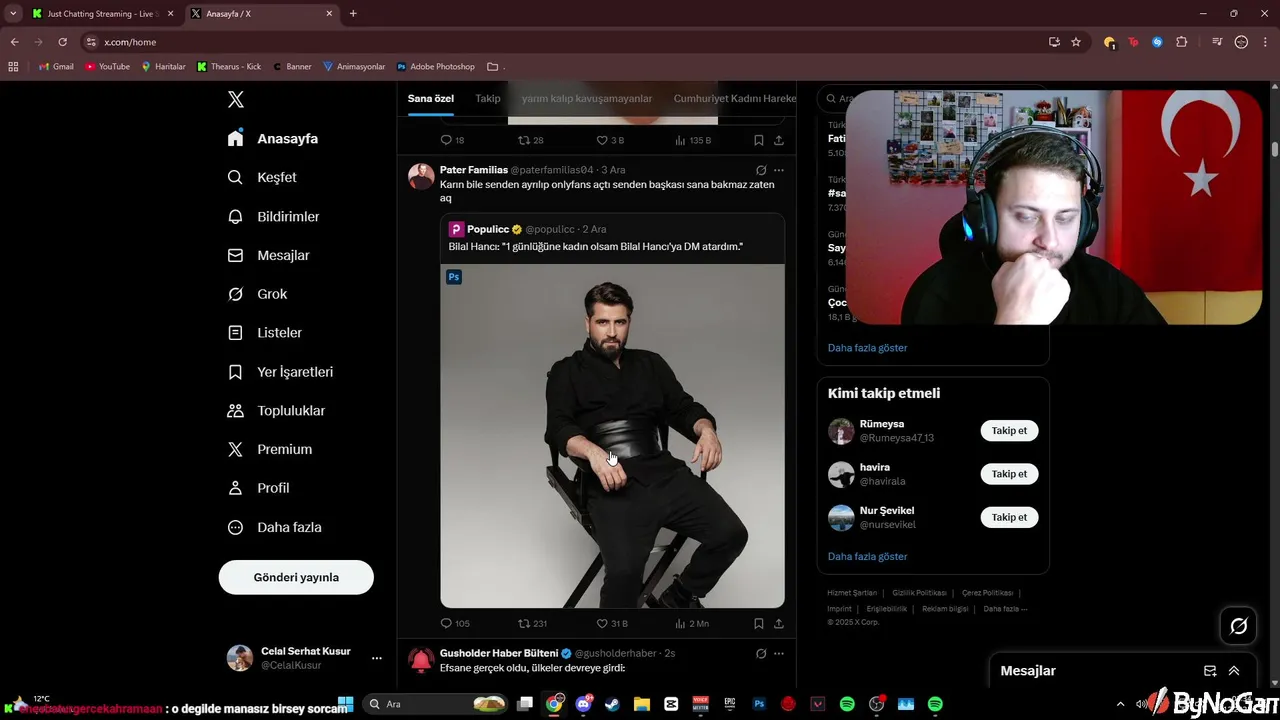Image resolution: width=1280 pixels, height=720 pixels.
Task: Open Steam from the taskbar
Action: point(612,704)
